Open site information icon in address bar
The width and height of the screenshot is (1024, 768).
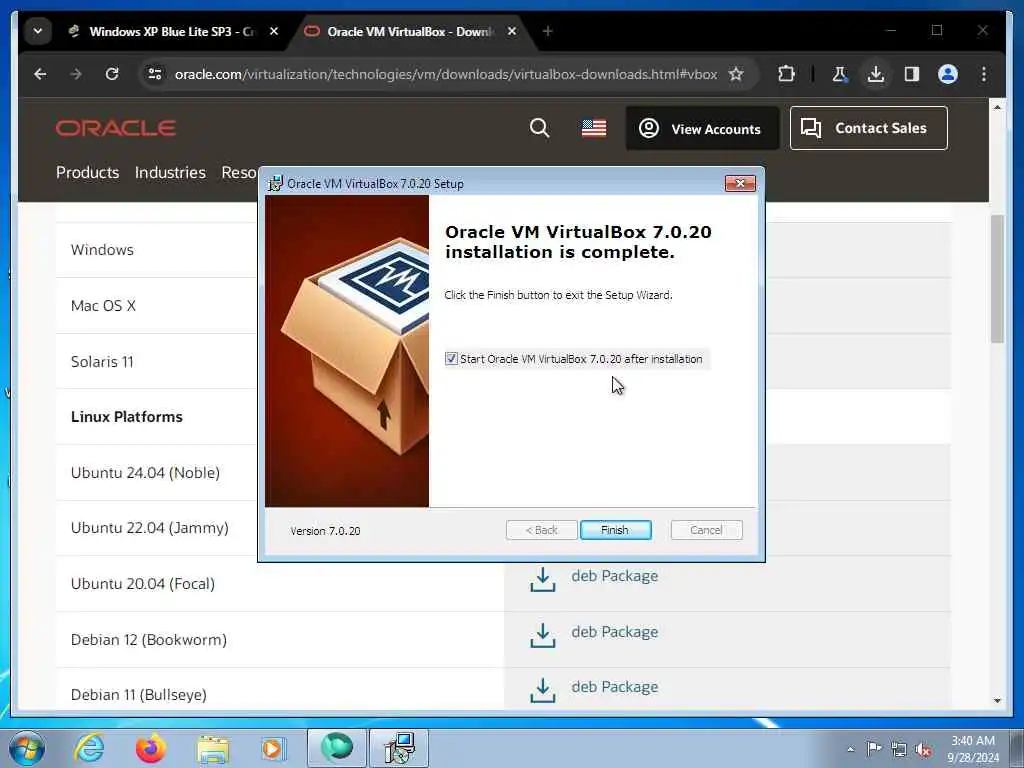coord(155,74)
